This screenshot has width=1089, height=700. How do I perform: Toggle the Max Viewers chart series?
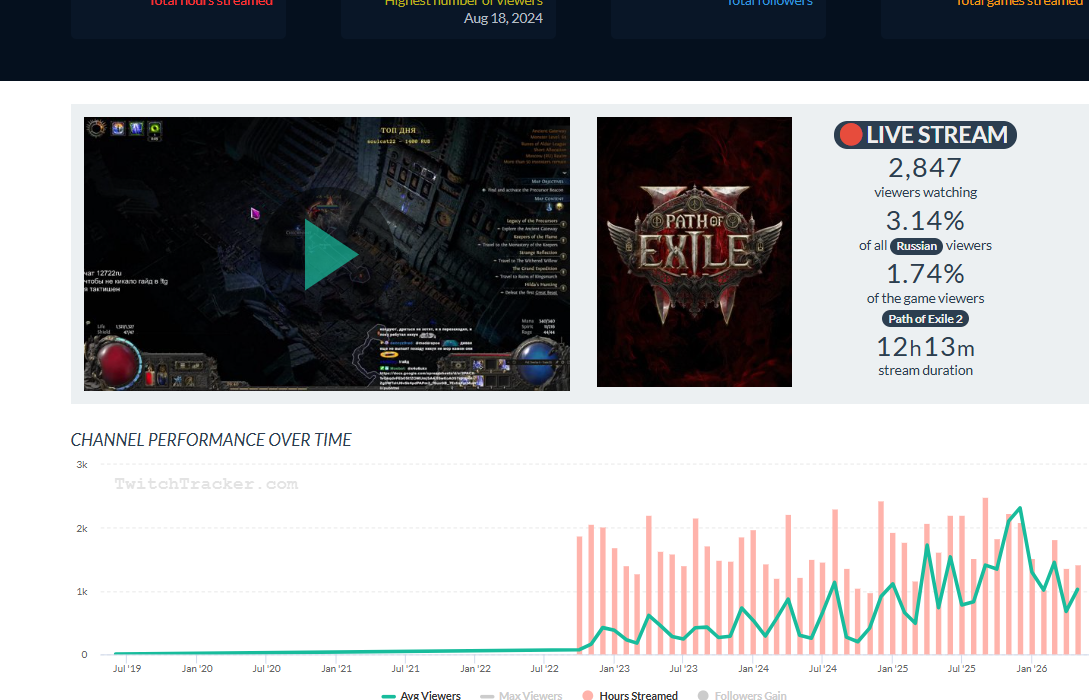point(521,694)
